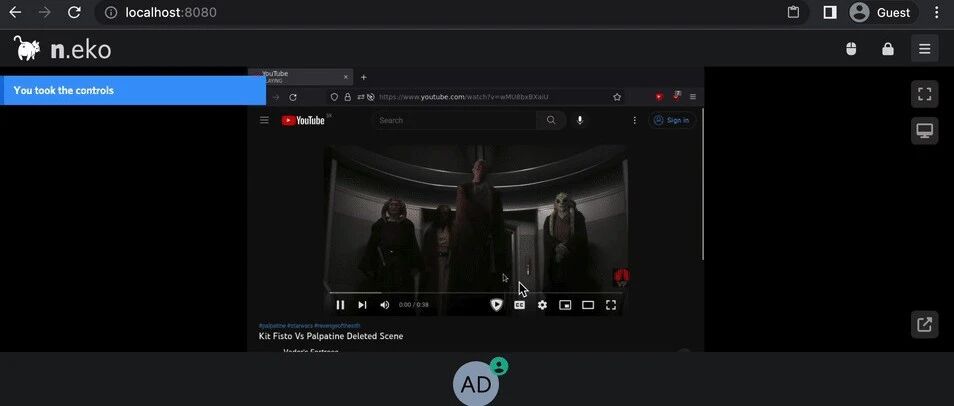Mute the video volume
The image size is (954, 406).
(x=385, y=305)
